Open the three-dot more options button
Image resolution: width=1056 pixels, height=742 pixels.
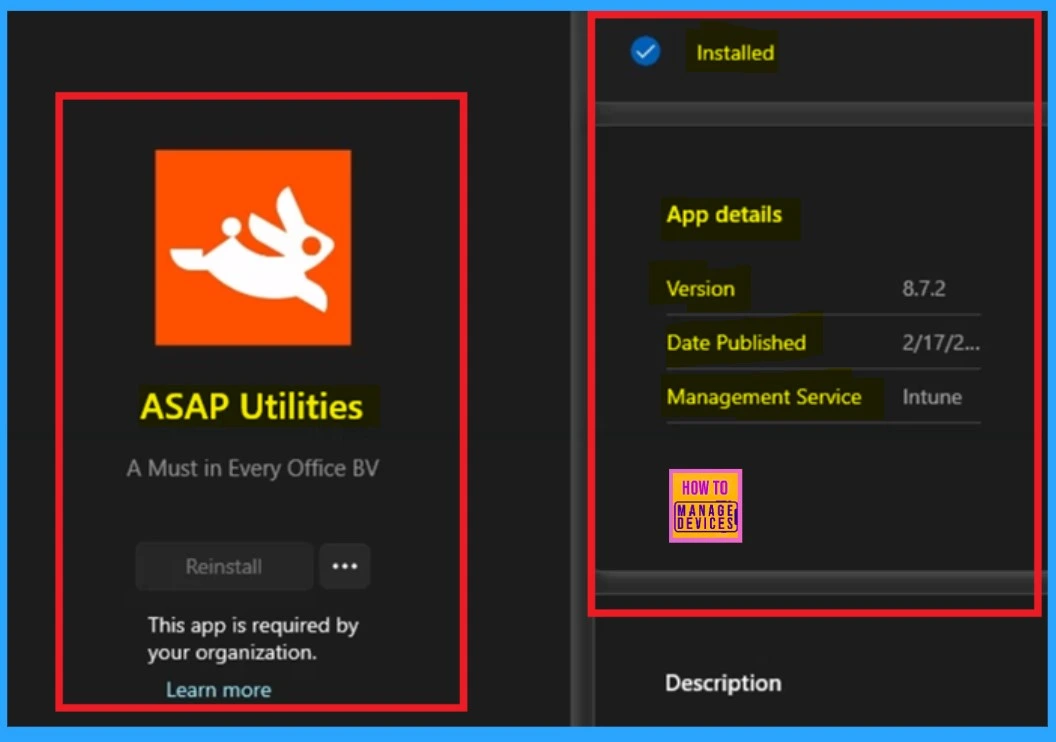click(344, 566)
